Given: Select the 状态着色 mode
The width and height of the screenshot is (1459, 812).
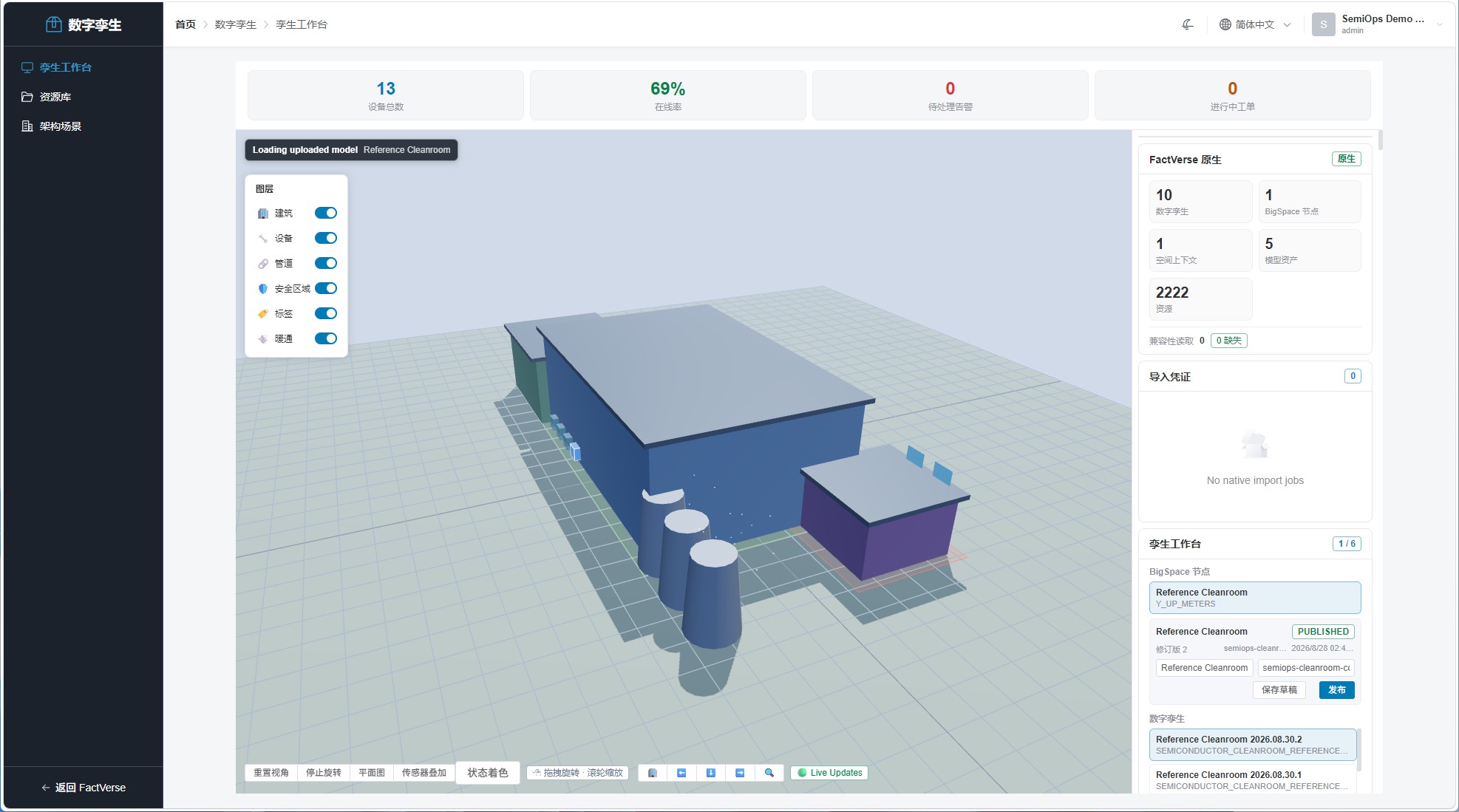Looking at the screenshot, I should pos(488,773).
